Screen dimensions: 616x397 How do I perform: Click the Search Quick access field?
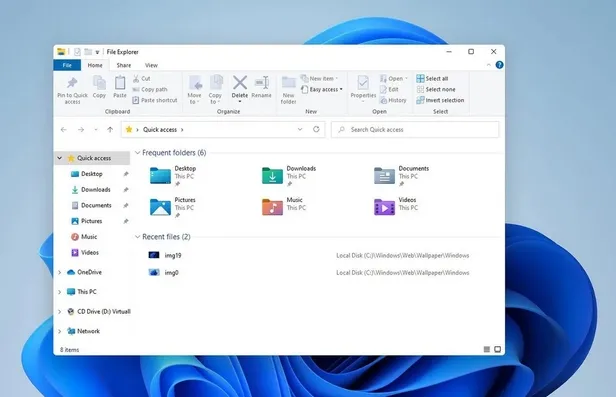point(415,130)
